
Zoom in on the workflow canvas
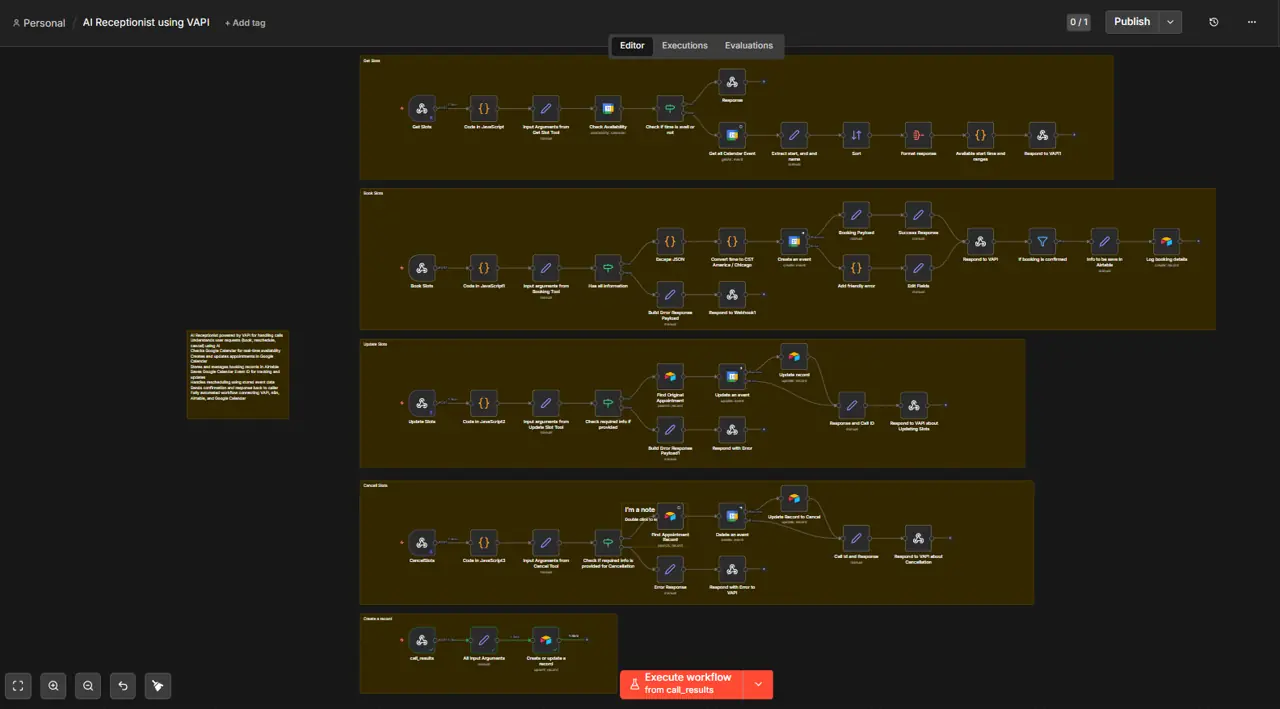pos(53,685)
